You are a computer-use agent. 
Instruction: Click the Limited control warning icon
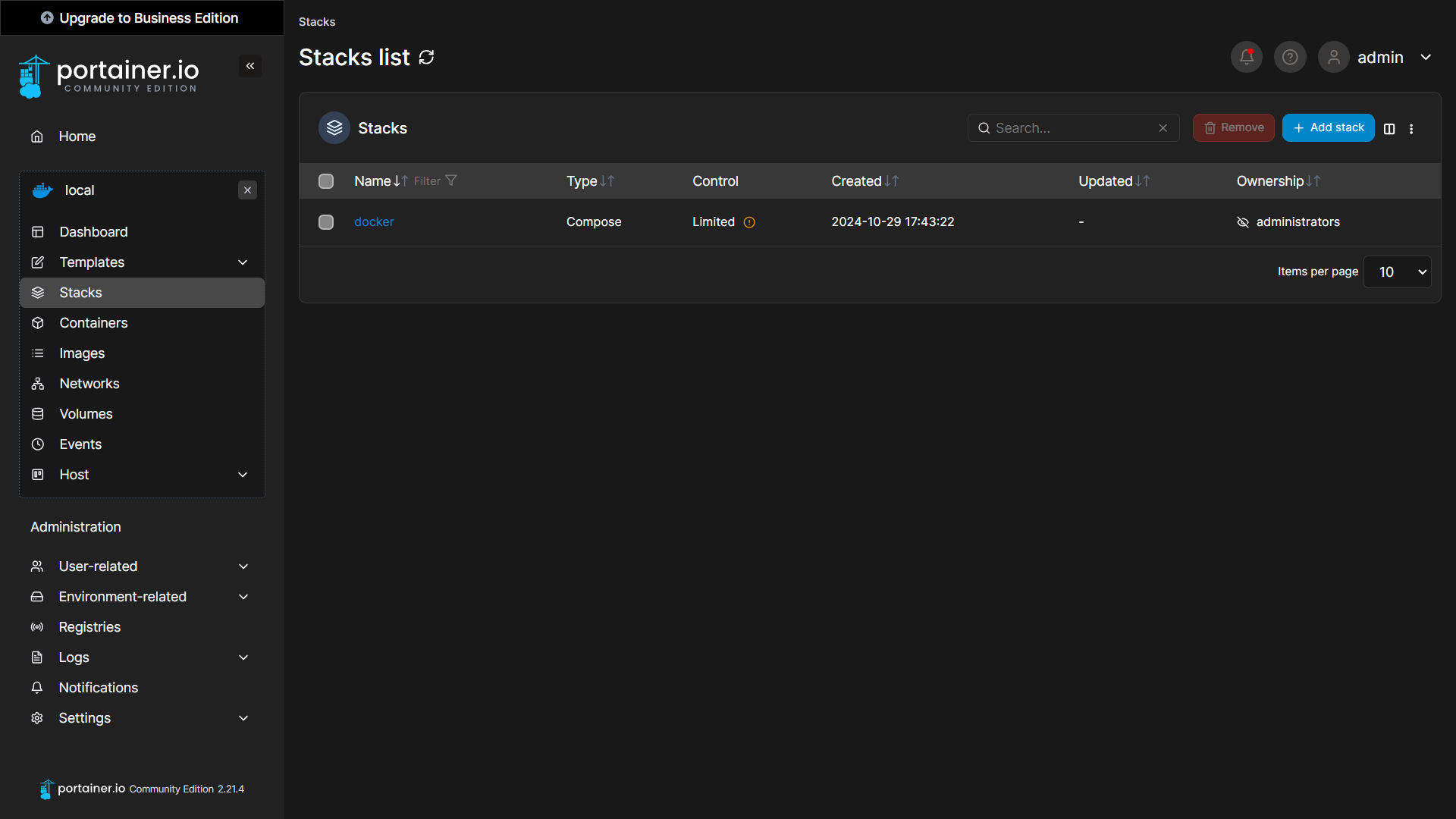click(x=749, y=222)
